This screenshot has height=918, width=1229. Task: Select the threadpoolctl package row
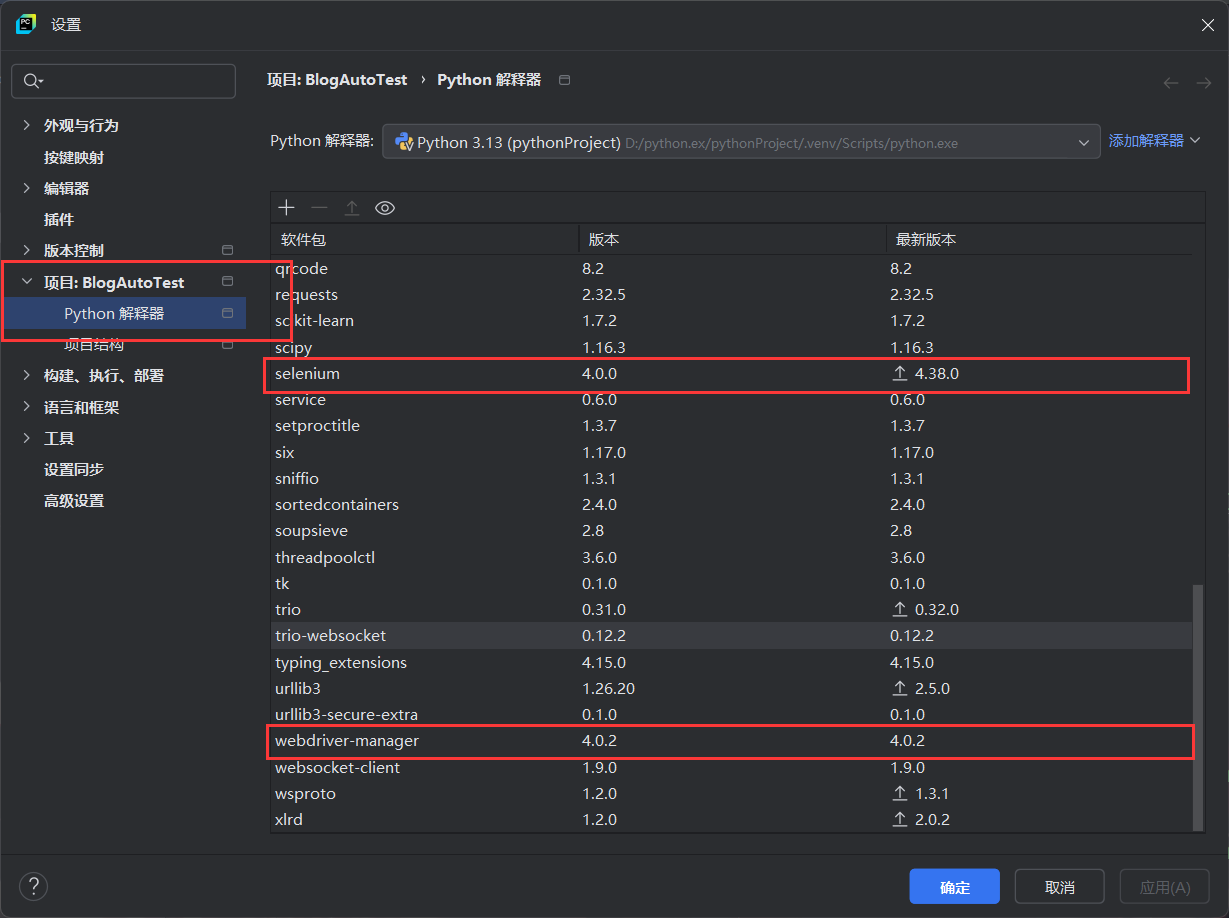click(731, 558)
